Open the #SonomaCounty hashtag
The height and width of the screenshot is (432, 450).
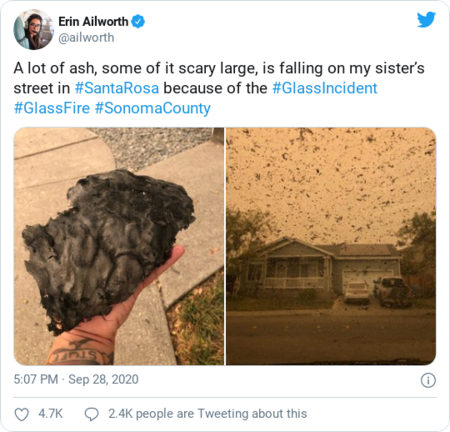[153, 109]
